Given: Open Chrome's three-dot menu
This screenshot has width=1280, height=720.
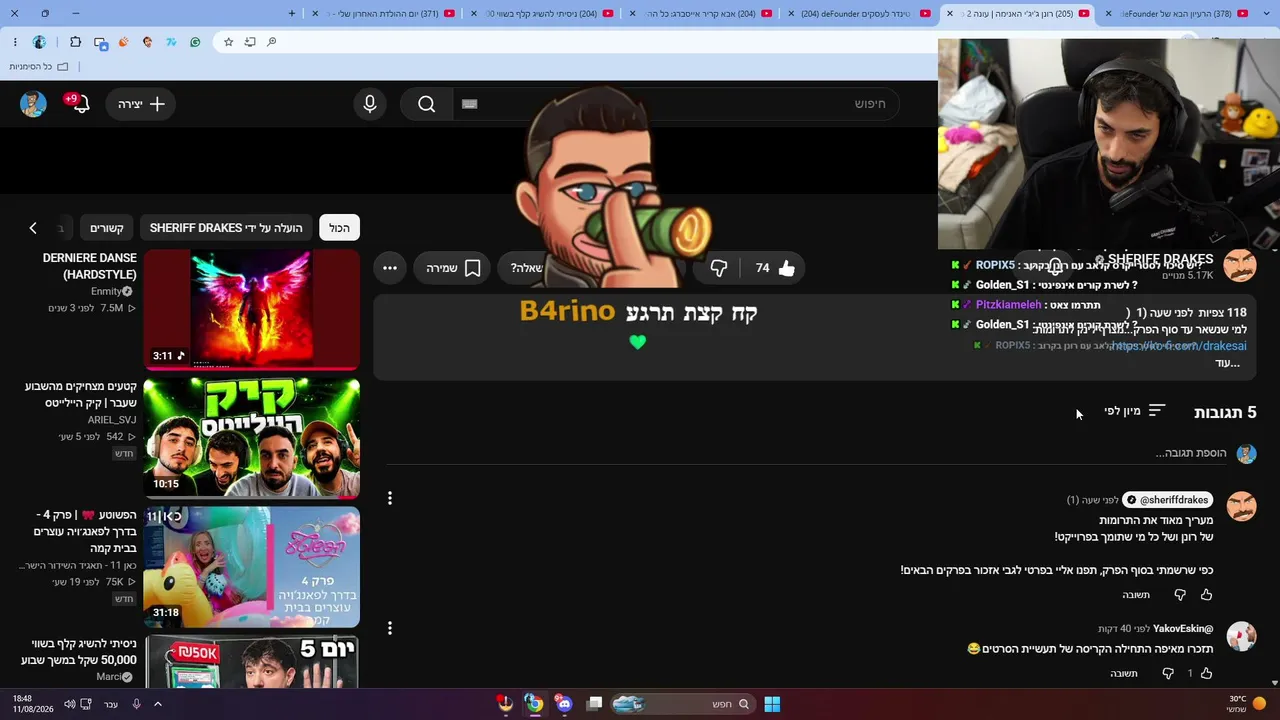Looking at the screenshot, I should [x=15, y=42].
